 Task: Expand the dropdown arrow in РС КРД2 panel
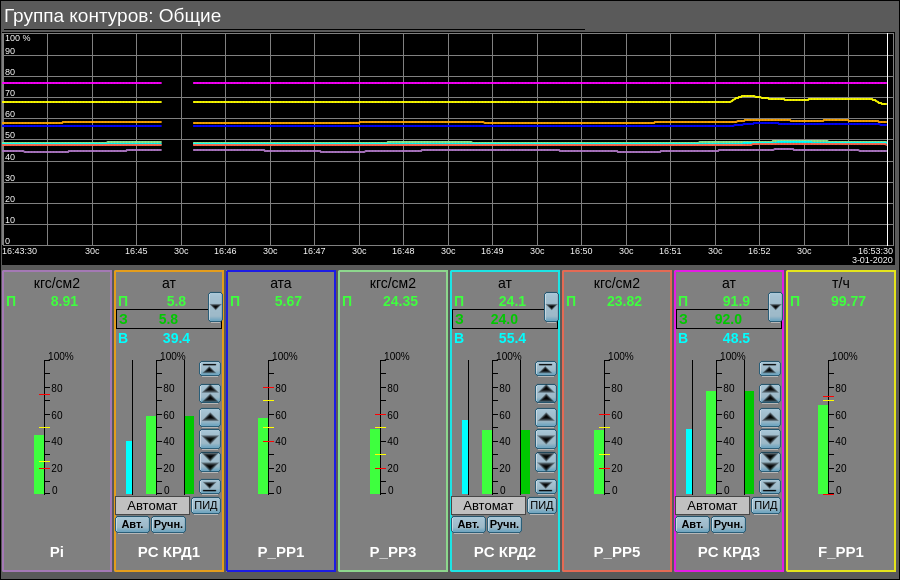551,306
